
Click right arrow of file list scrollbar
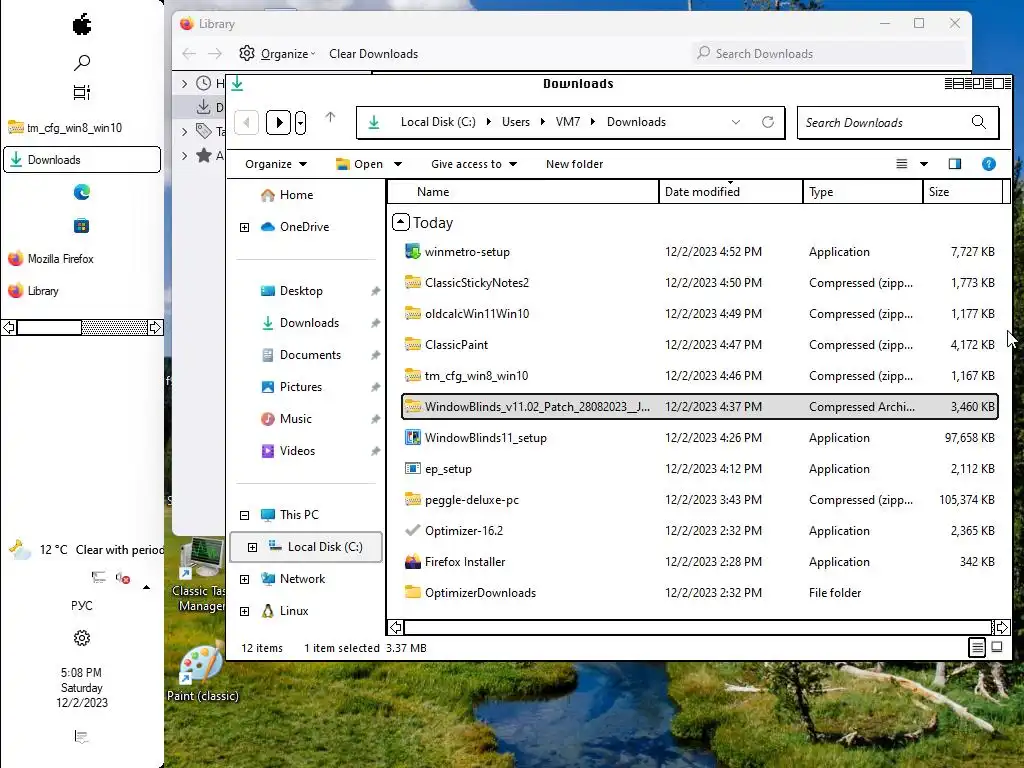click(x=1002, y=628)
